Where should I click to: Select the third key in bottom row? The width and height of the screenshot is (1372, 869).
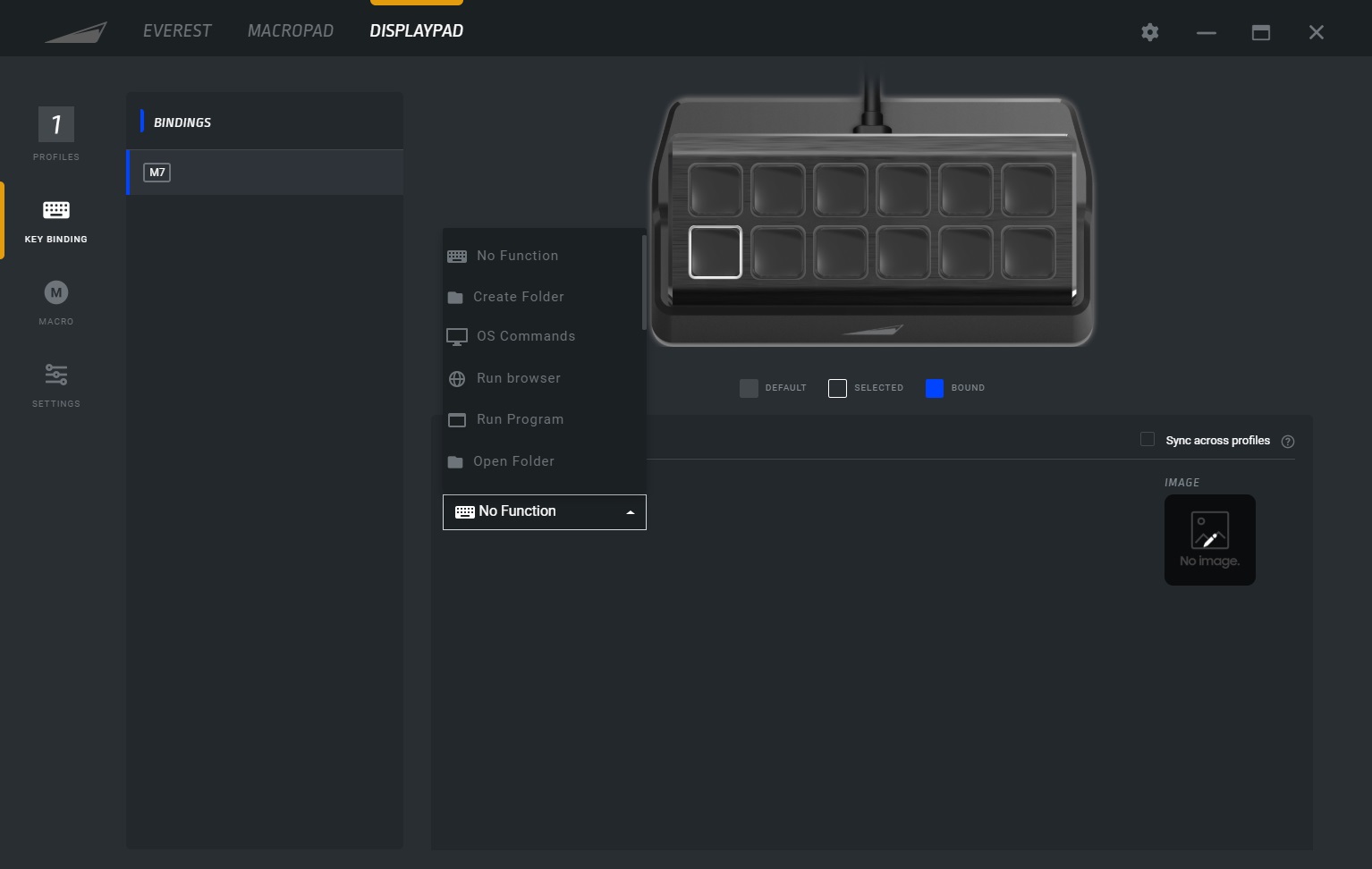click(x=841, y=252)
